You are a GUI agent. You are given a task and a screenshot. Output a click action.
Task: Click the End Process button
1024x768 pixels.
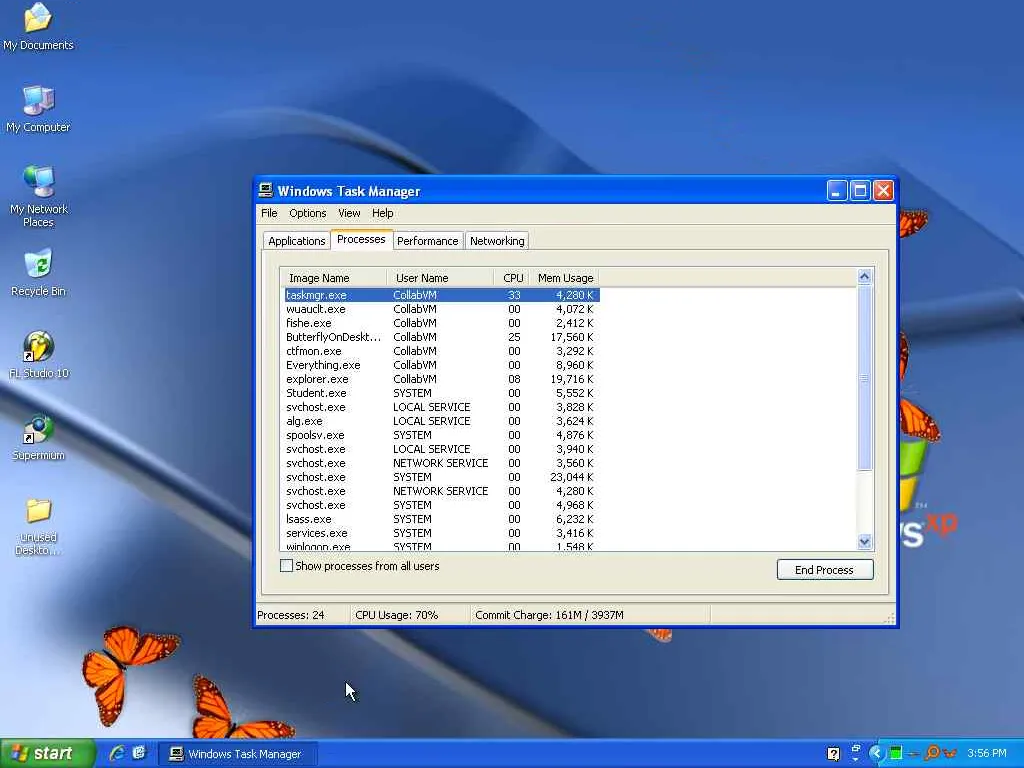[x=824, y=570]
